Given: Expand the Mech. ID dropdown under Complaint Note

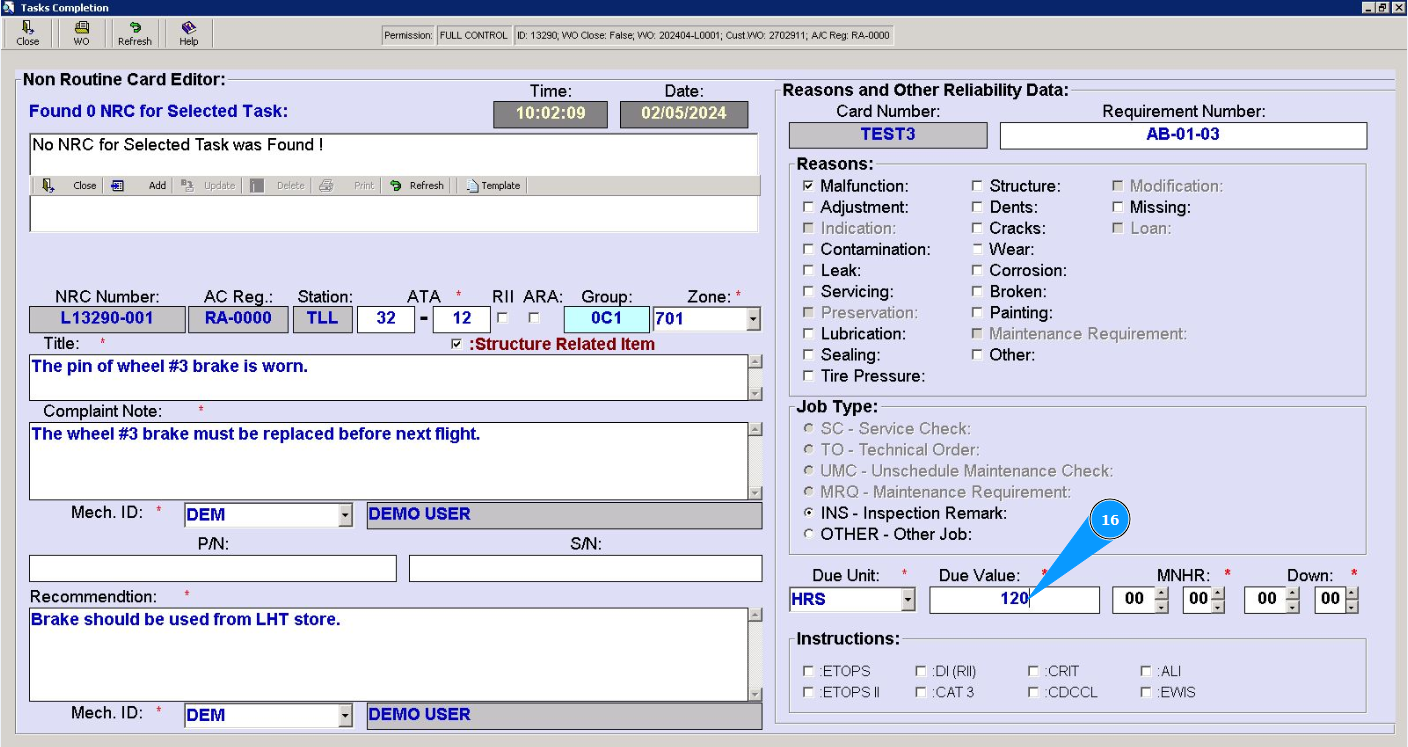Looking at the screenshot, I should click(345, 516).
